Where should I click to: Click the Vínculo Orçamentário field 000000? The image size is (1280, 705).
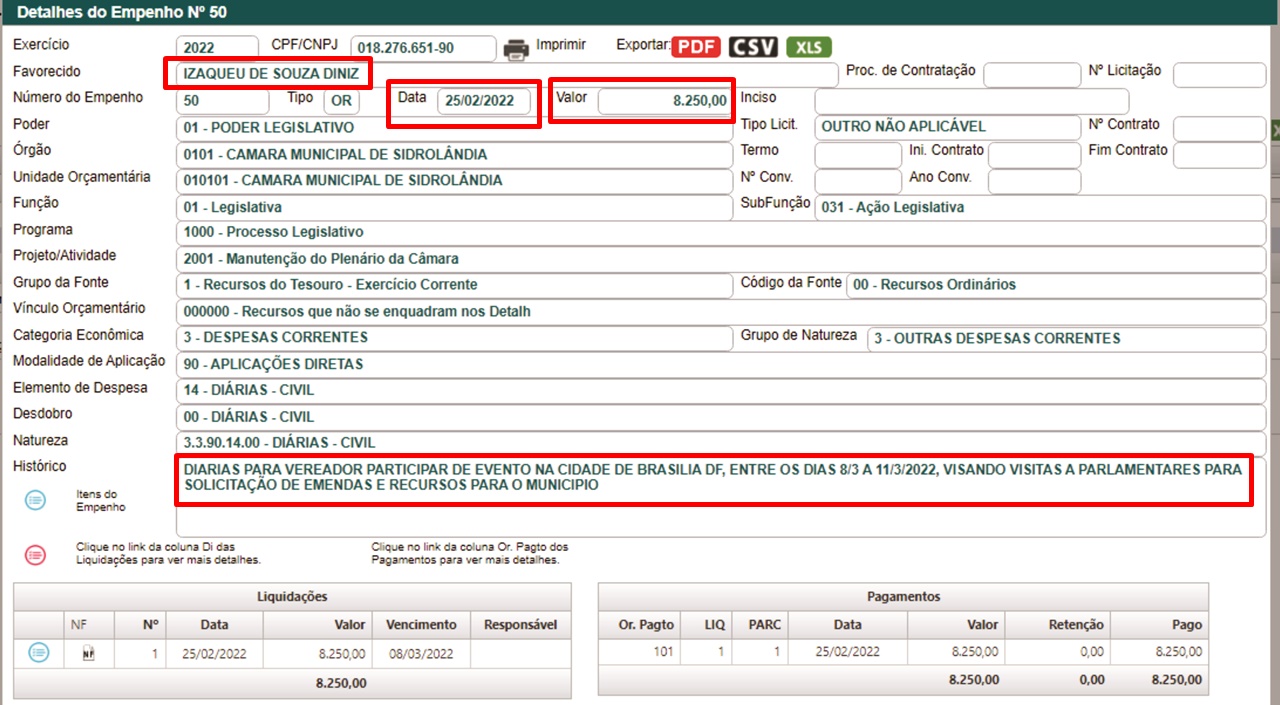720,312
